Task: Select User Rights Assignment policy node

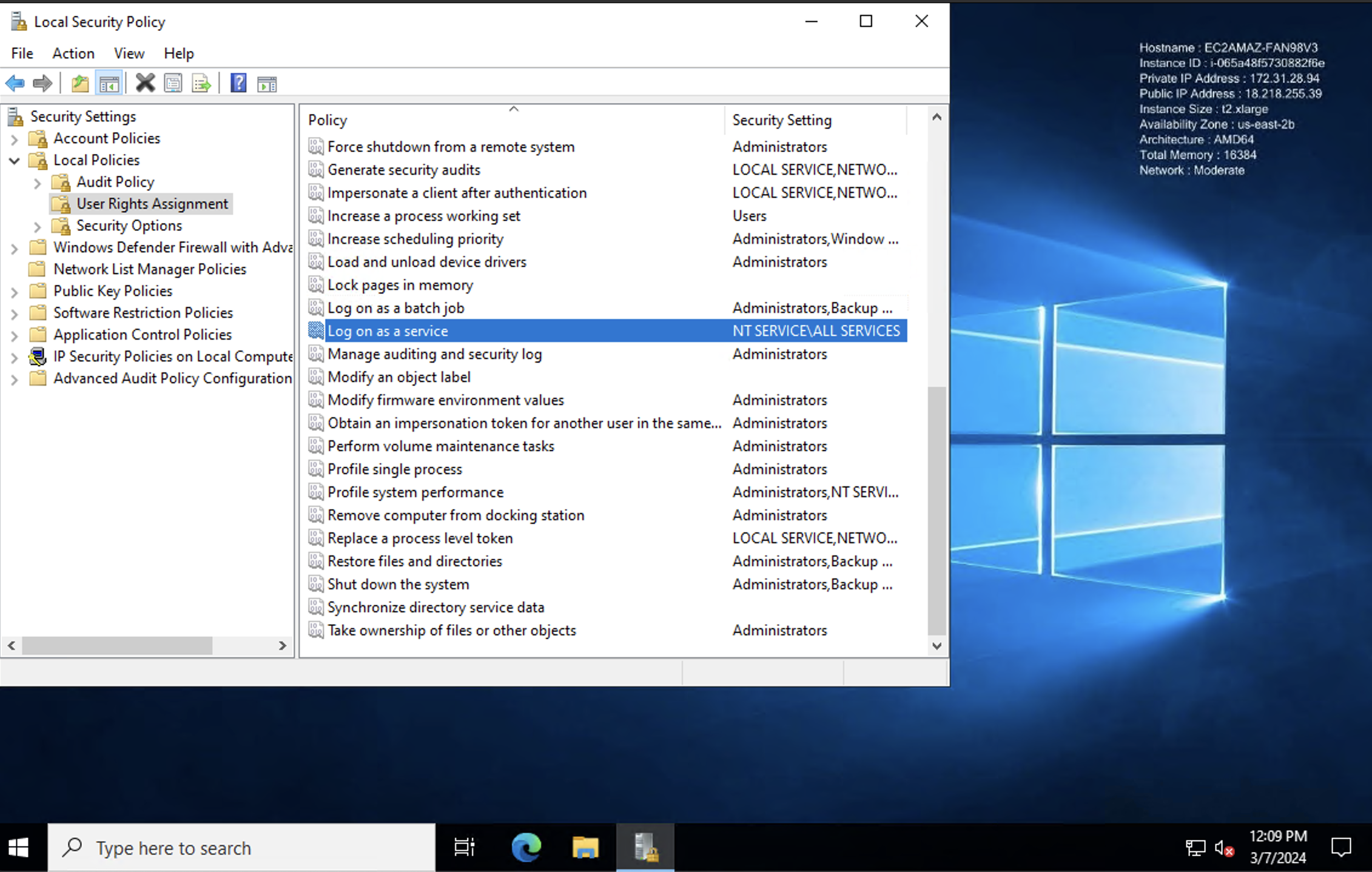Action: (152, 203)
